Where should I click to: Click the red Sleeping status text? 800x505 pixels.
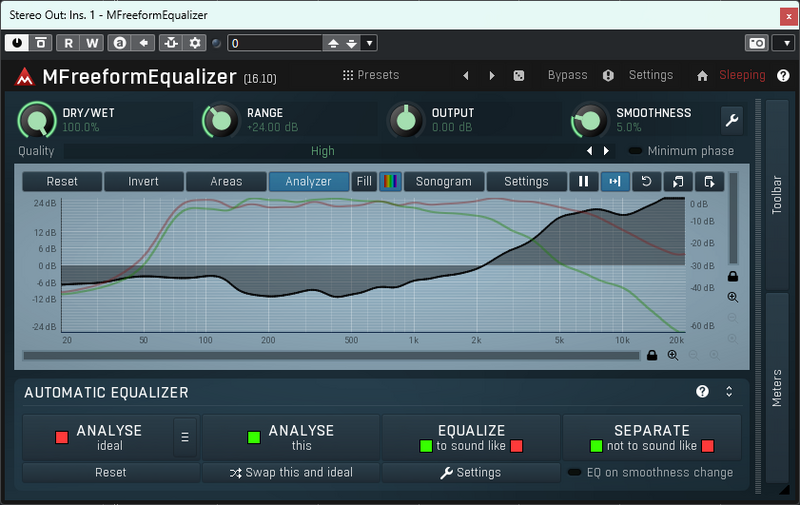pos(742,75)
